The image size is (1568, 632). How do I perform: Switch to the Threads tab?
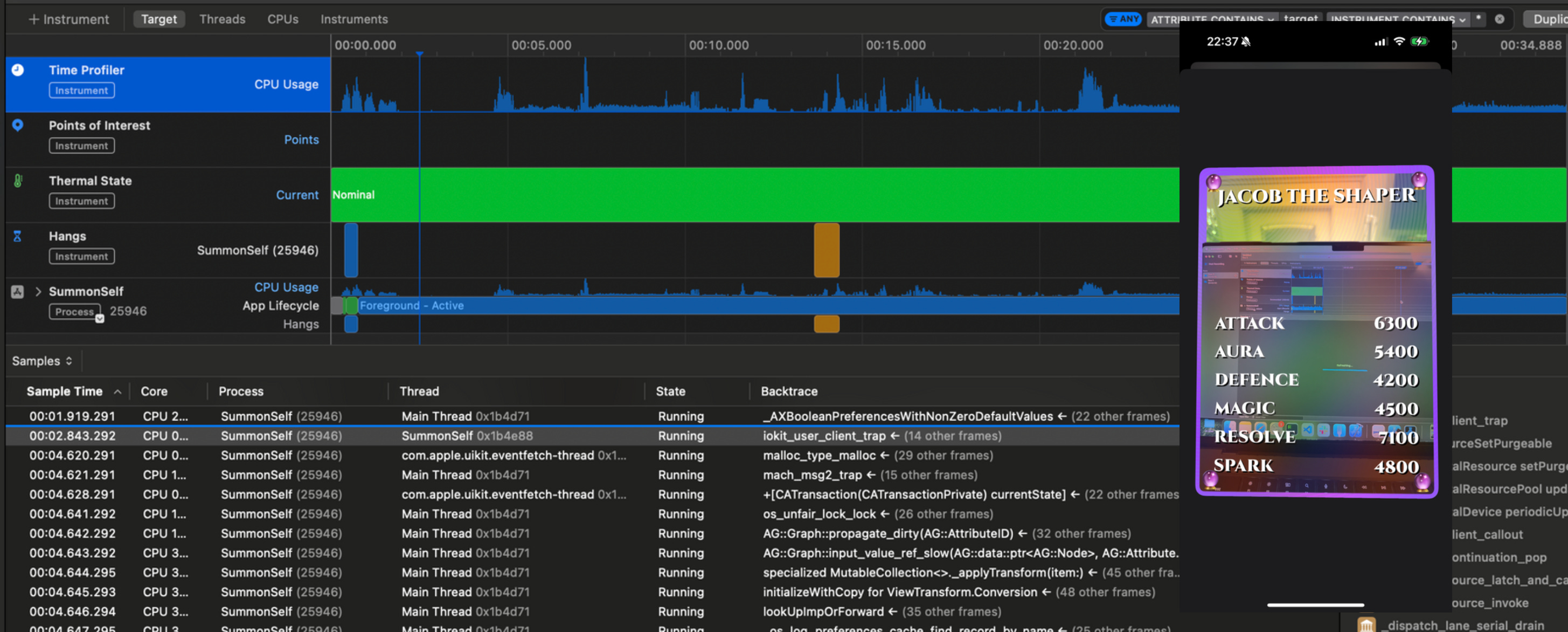pos(222,19)
